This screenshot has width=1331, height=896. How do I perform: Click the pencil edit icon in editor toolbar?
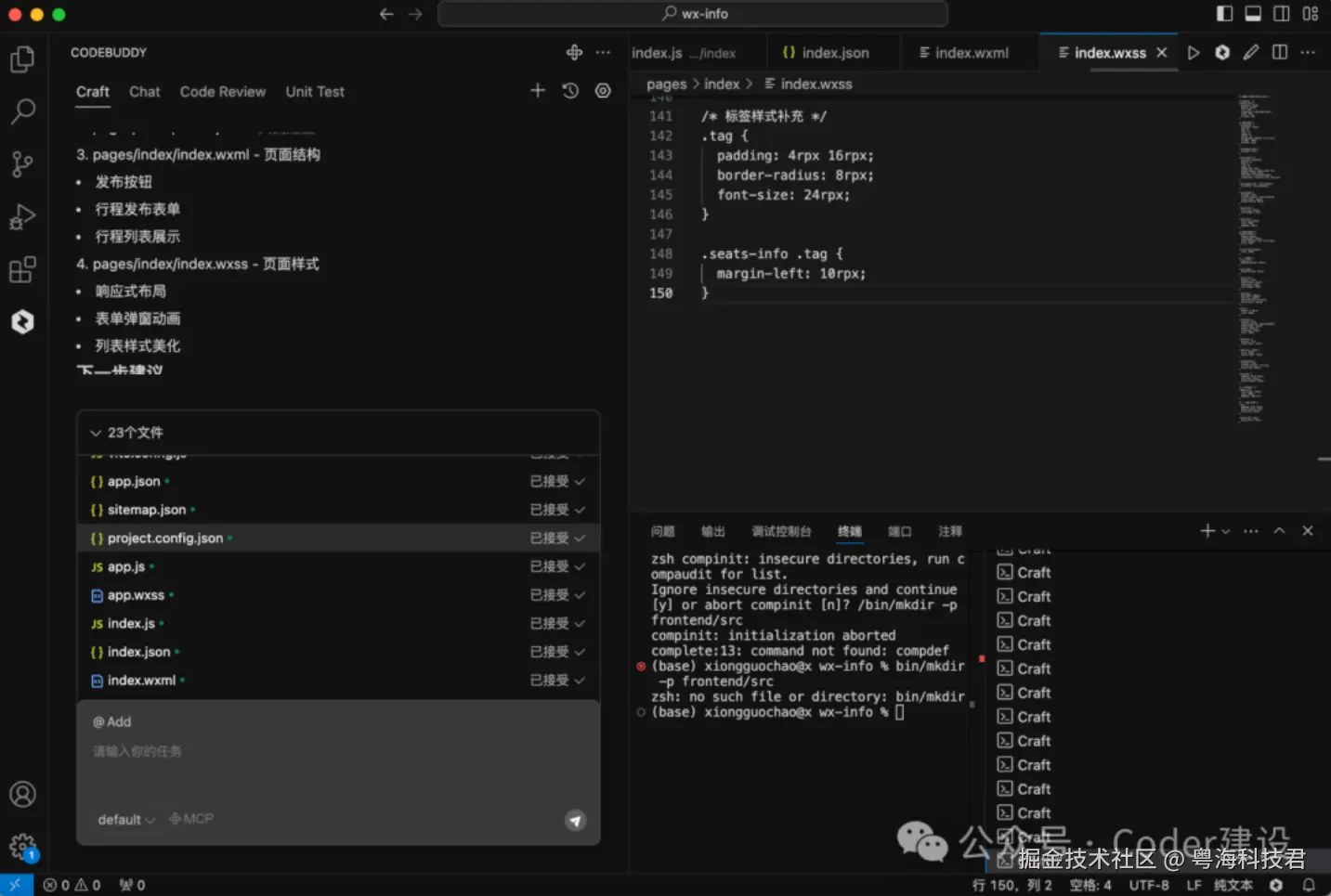[1251, 52]
